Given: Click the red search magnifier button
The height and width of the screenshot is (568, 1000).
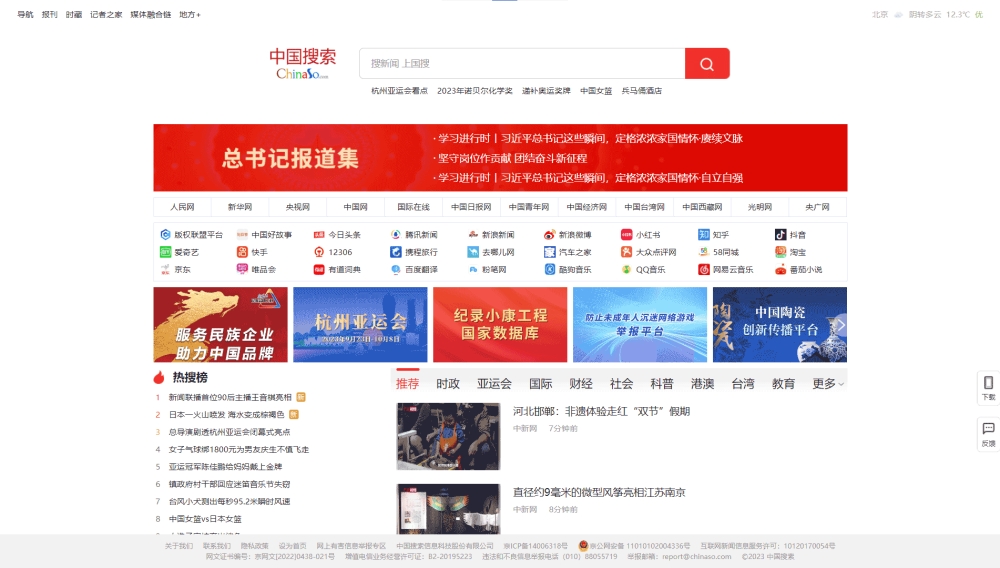Looking at the screenshot, I should click(707, 64).
